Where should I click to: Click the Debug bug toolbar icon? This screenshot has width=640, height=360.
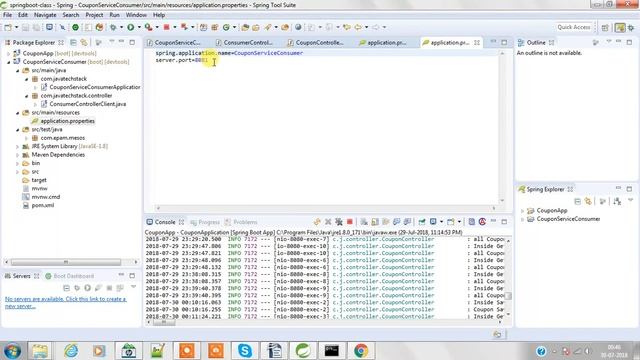coord(113,27)
